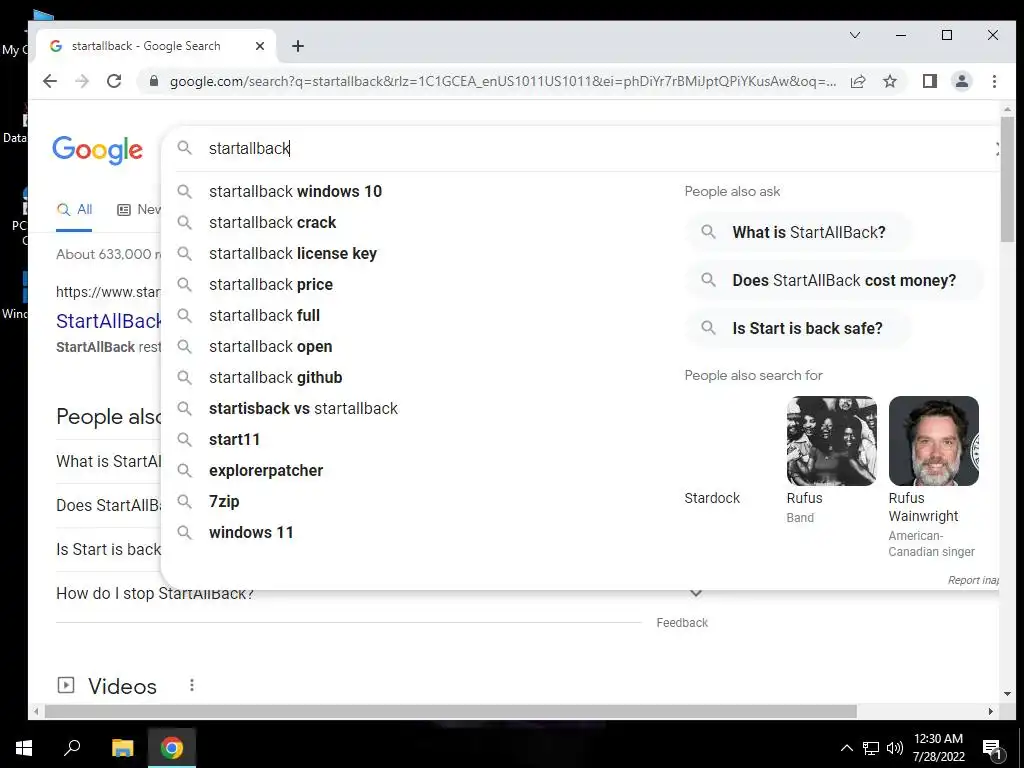Click the padlock site info icon
Image resolution: width=1024 pixels, height=768 pixels.
(154, 81)
